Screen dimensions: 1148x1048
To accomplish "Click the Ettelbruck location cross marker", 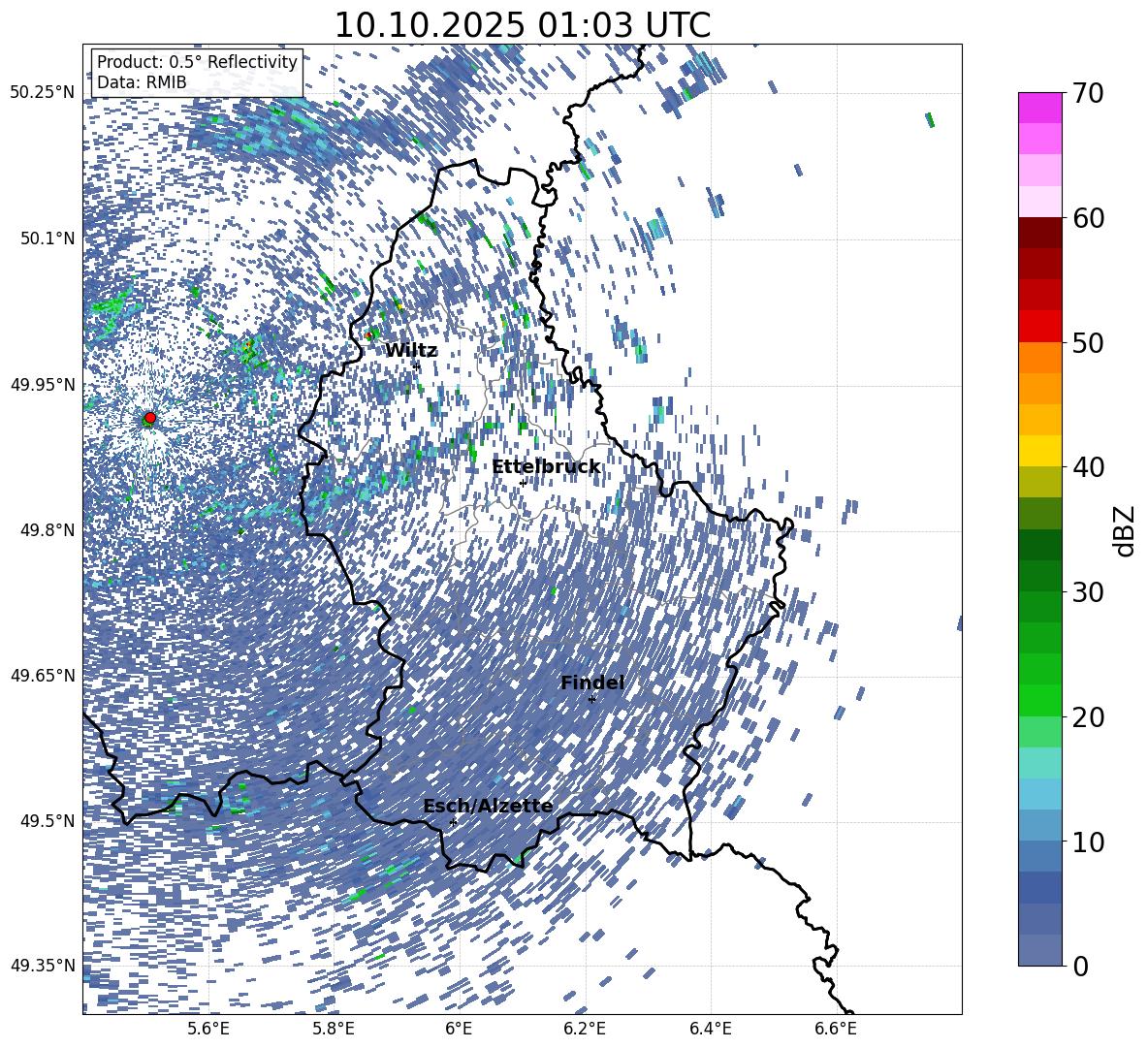I will tap(523, 483).
